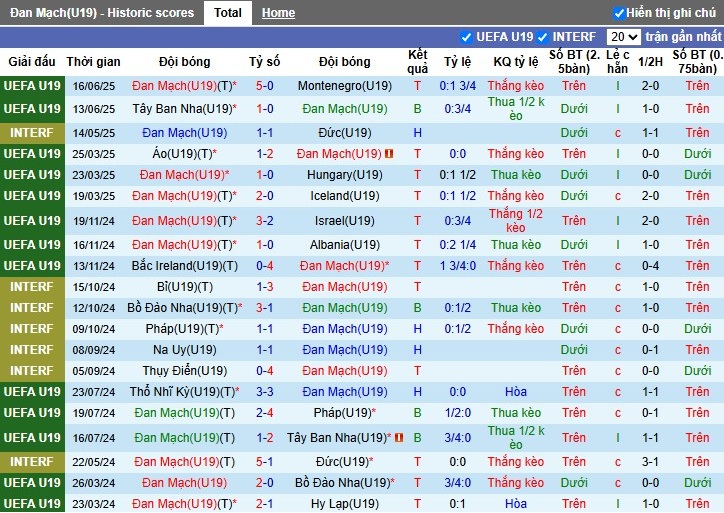Click the Albania(U19) team name
This screenshot has height=513, width=724.
pos(344,245)
